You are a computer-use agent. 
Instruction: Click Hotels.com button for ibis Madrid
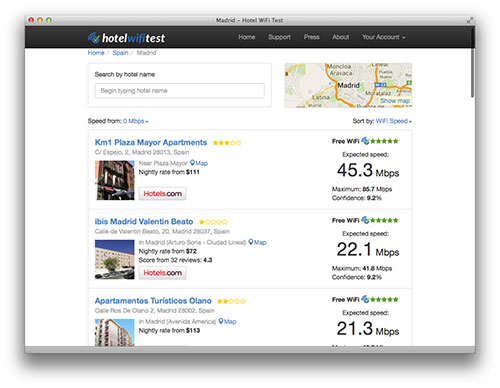click(x=162, y=273)
